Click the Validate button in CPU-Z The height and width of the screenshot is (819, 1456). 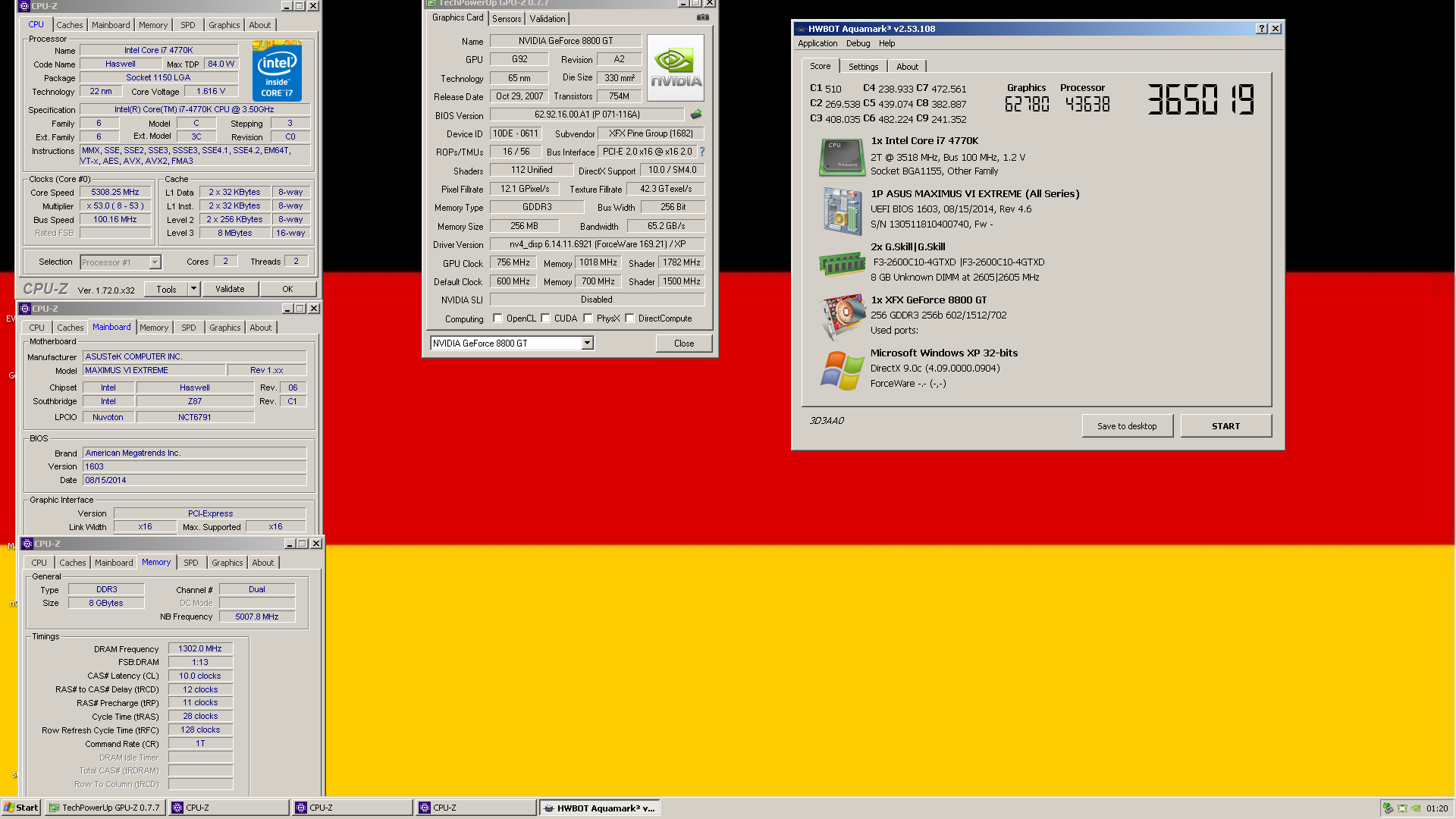(x=230, y=289)
